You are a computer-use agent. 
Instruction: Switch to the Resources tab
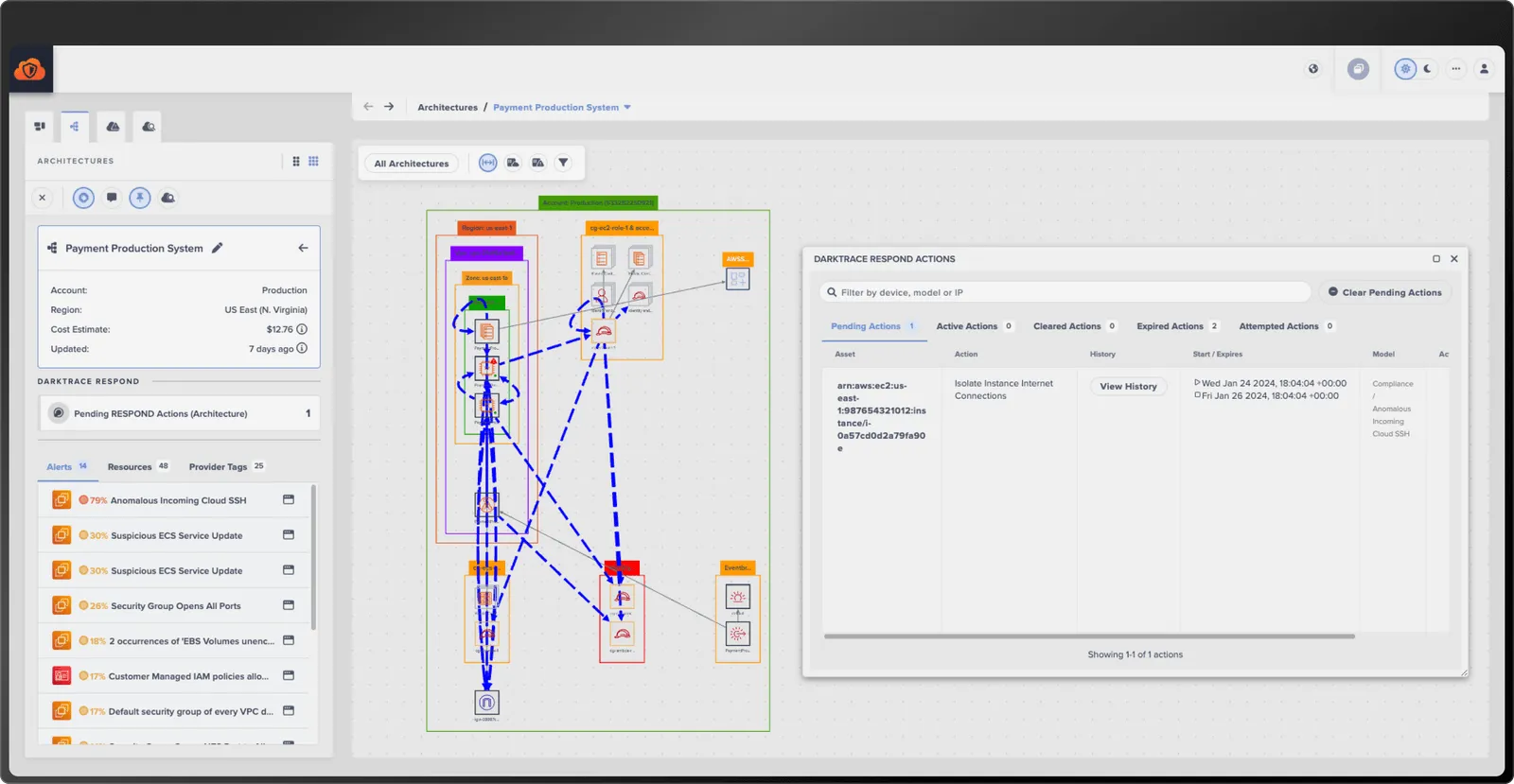[138, 466]
